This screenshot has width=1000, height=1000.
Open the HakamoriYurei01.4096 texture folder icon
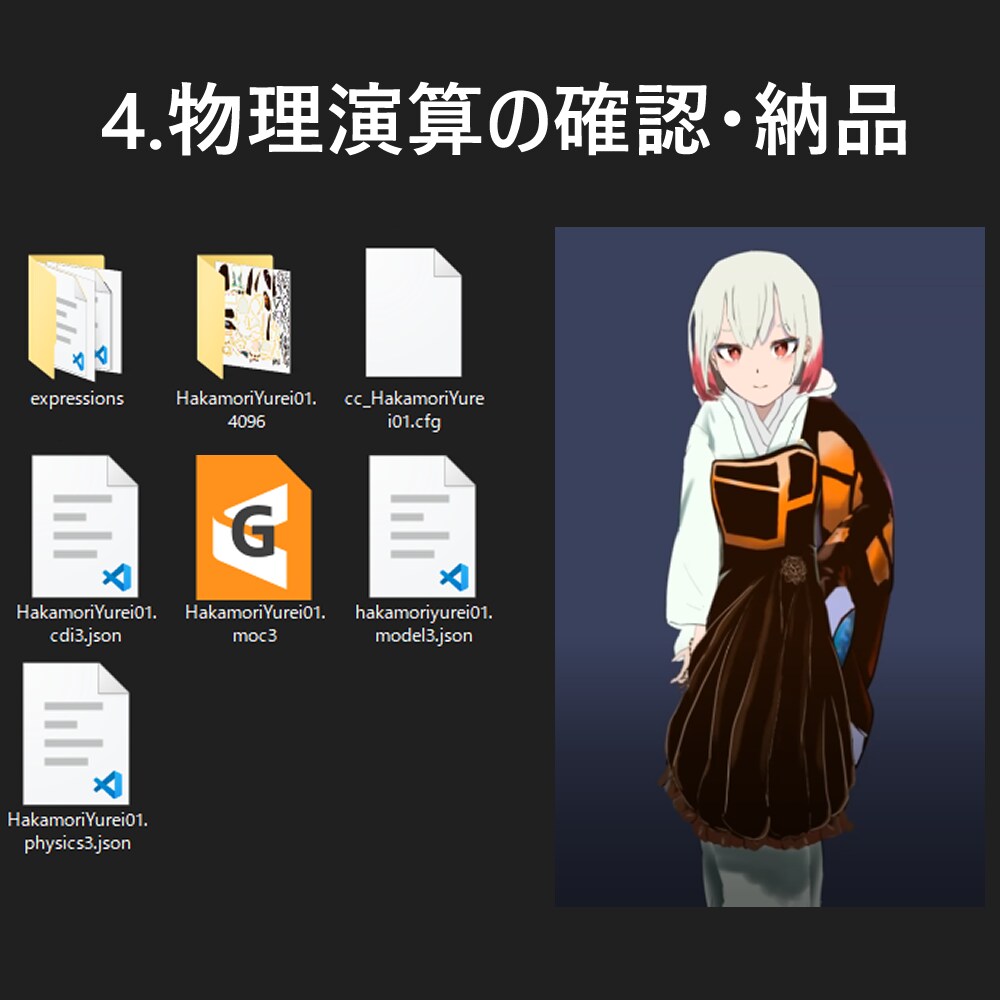point(244,316)
